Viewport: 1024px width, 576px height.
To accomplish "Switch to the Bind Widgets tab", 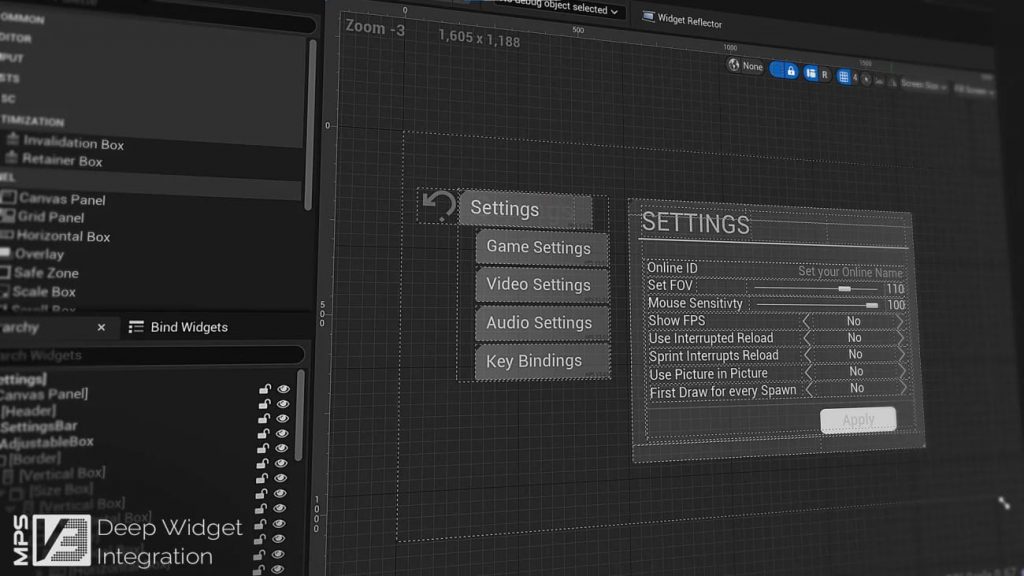I will pos(179,327).
